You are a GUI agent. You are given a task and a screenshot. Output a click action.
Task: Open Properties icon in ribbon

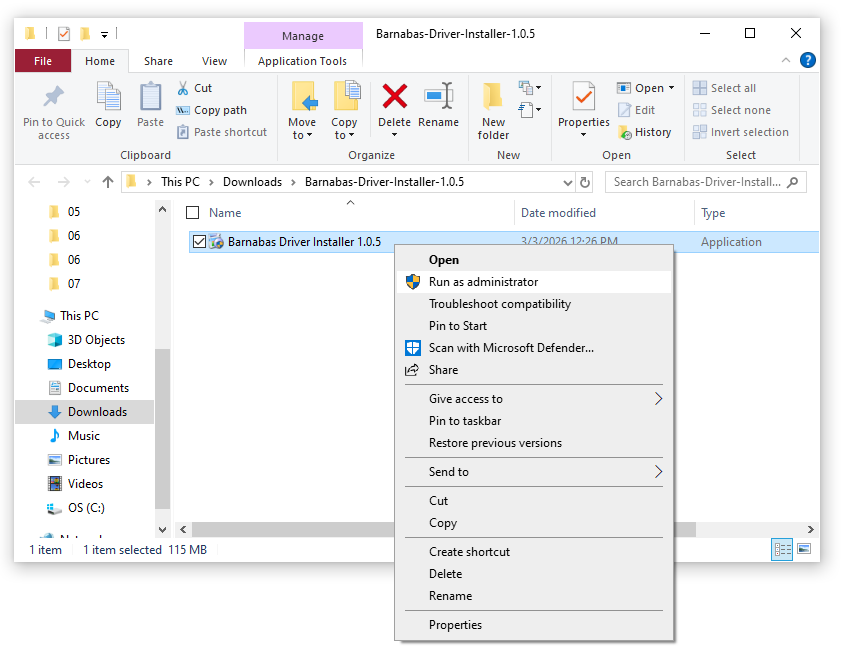(x=583, y=100)
